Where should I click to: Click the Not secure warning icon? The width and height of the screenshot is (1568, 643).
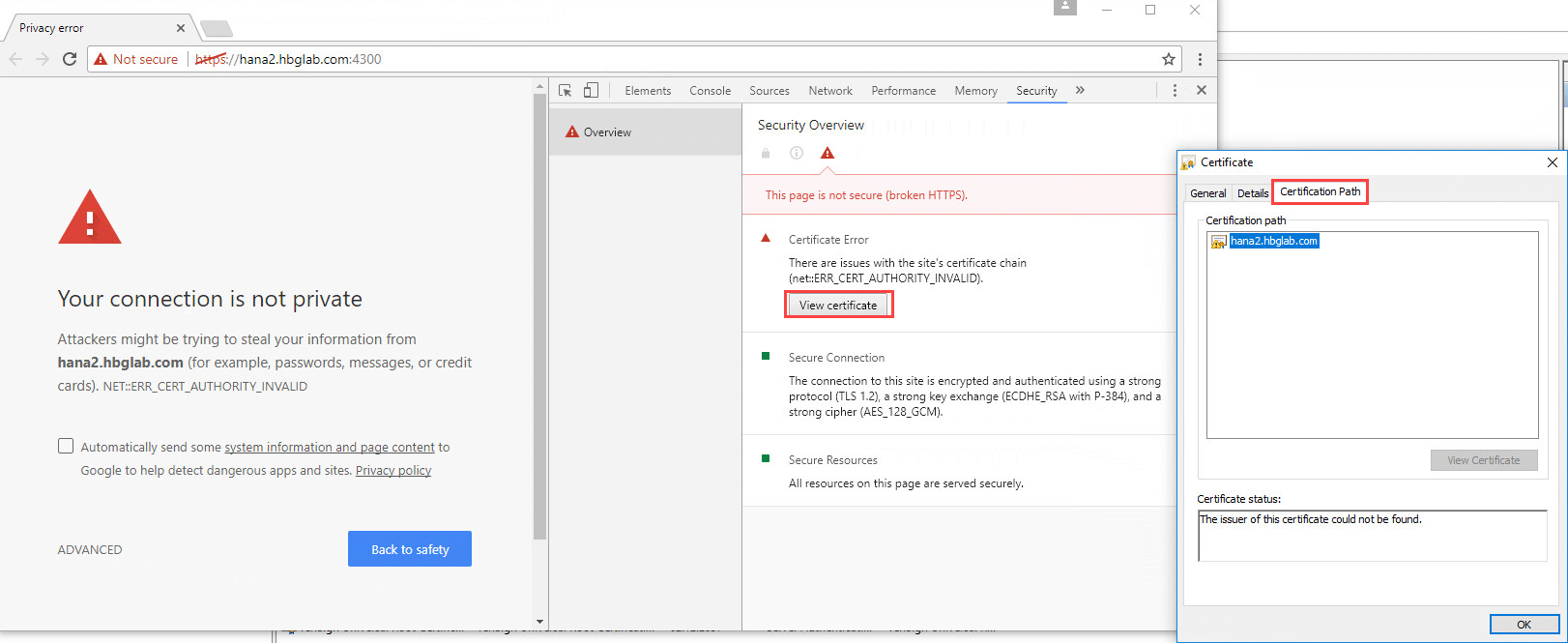(x=101, y=59)
